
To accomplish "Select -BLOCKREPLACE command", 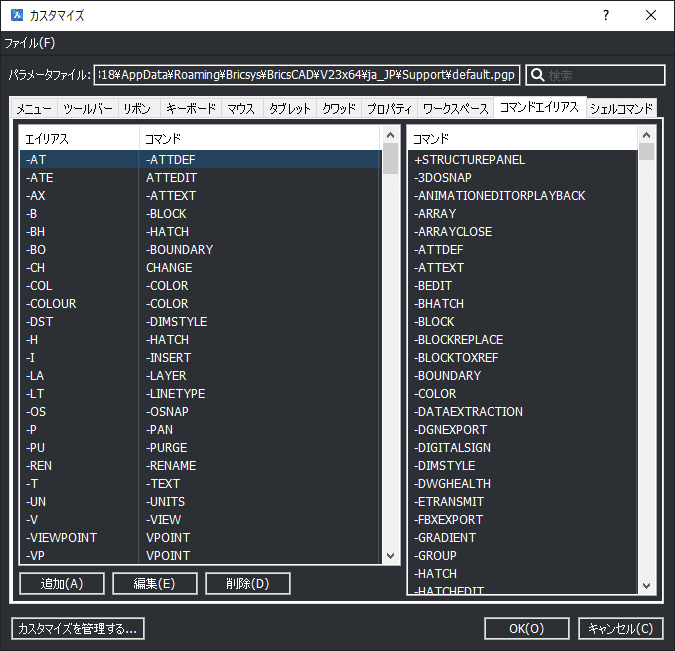I will pyautogui.click(x=523, y=339).
